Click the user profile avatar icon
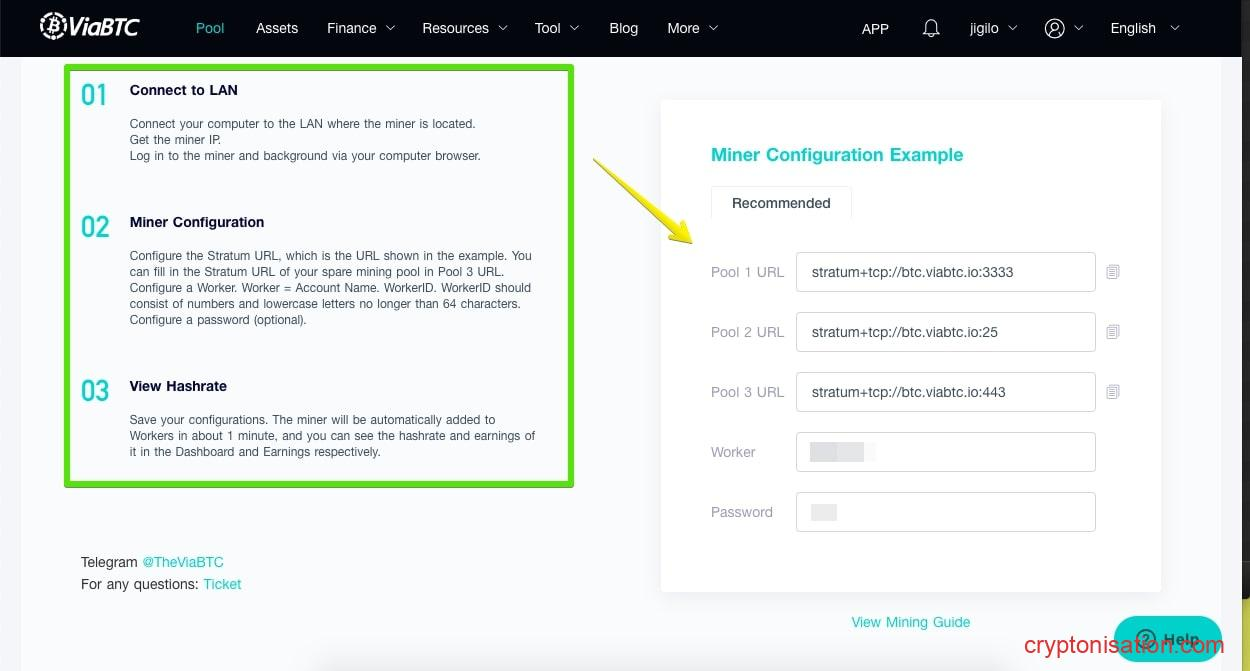The image size is (1250, 671). [x=1054, y=28]
